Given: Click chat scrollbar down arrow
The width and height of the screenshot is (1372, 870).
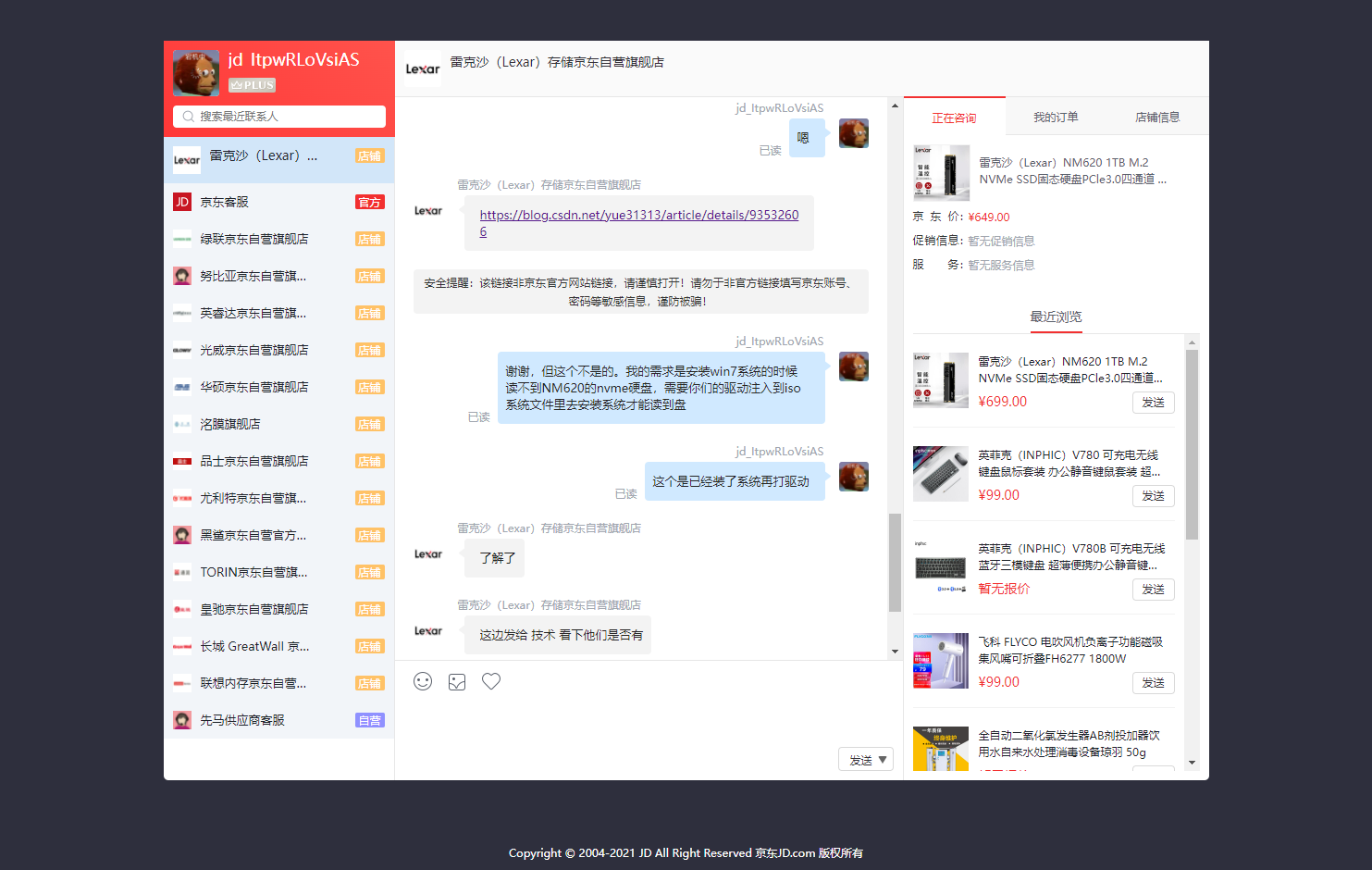Looking at the screenshot, I should pyautogui.click(x=895, y=652).
